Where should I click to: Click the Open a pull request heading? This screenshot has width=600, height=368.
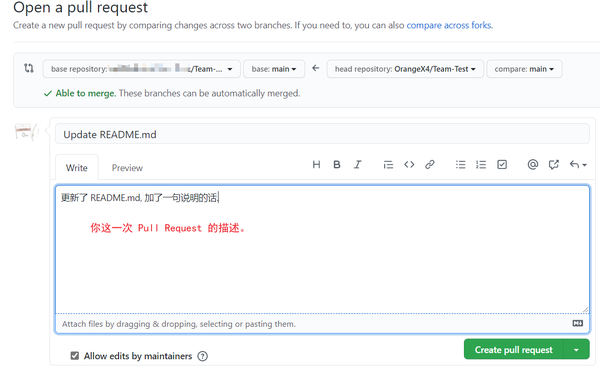click(80, 8)
